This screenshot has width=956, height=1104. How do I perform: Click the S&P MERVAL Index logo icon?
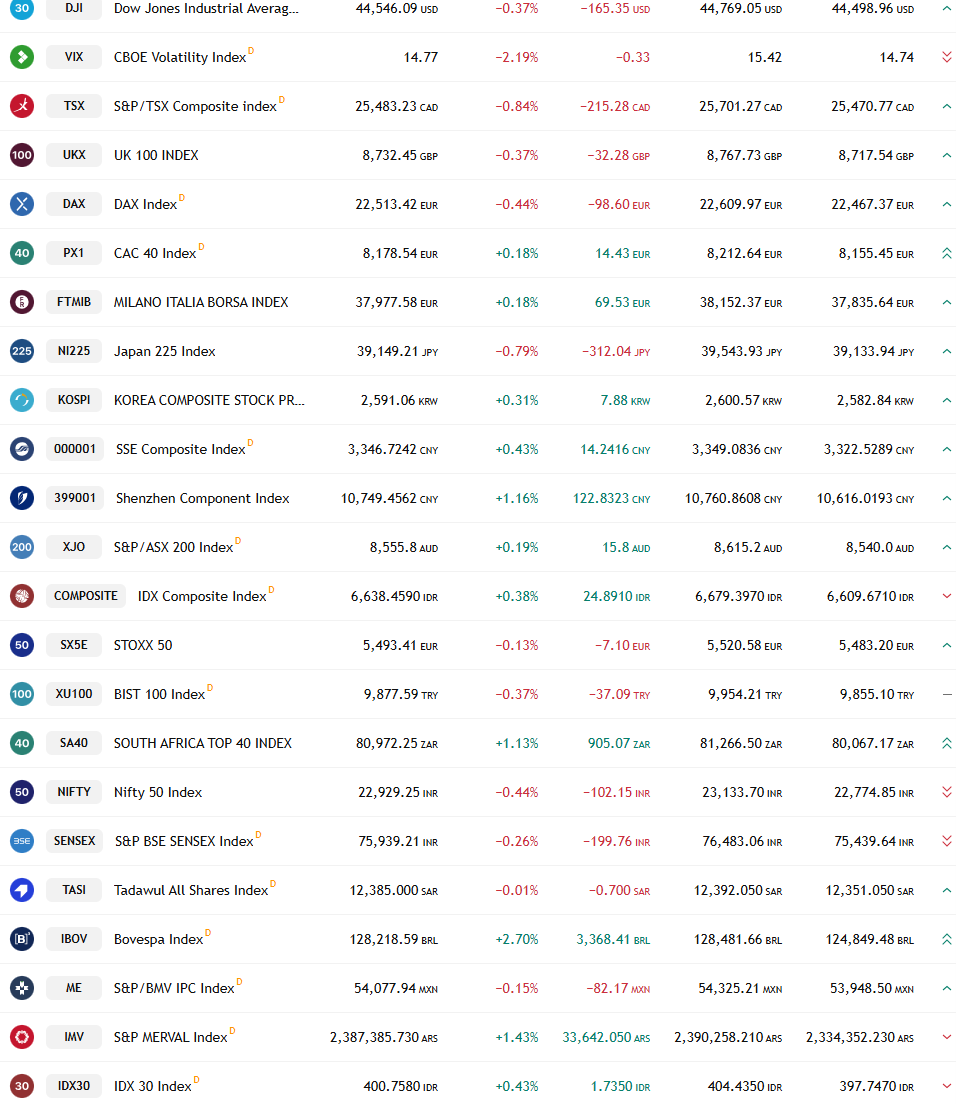click(x=22, y=1036)
